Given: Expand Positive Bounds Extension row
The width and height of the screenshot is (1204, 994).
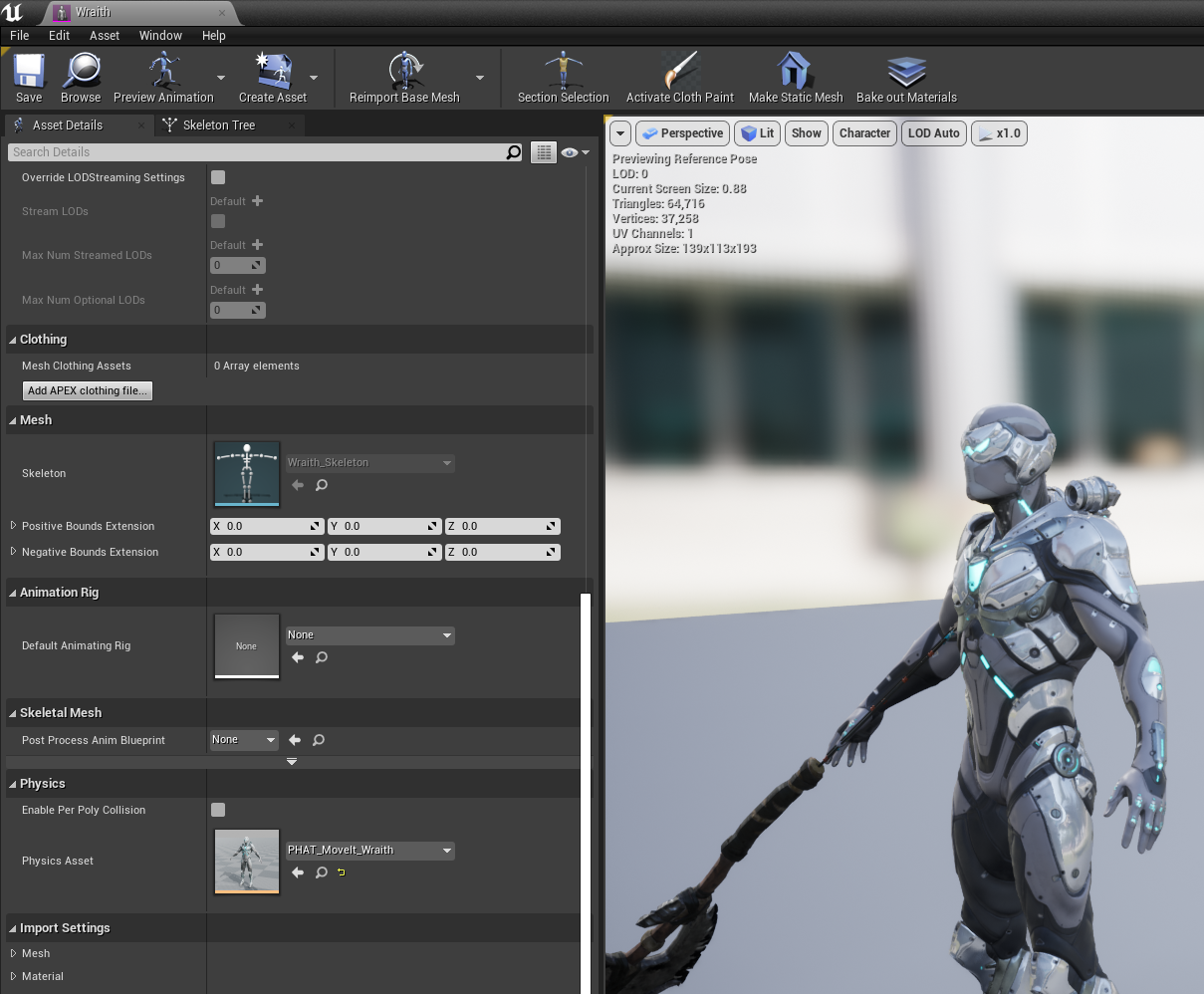Looking at the screenshot, I should pos(13,525).
